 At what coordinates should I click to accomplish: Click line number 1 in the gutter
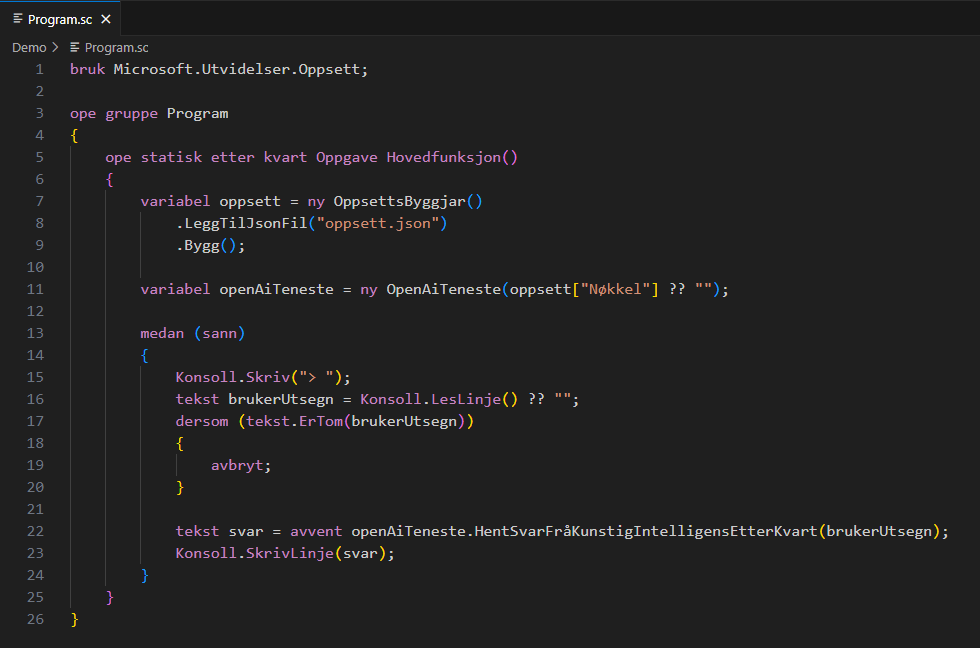click(x=40, y=69)
